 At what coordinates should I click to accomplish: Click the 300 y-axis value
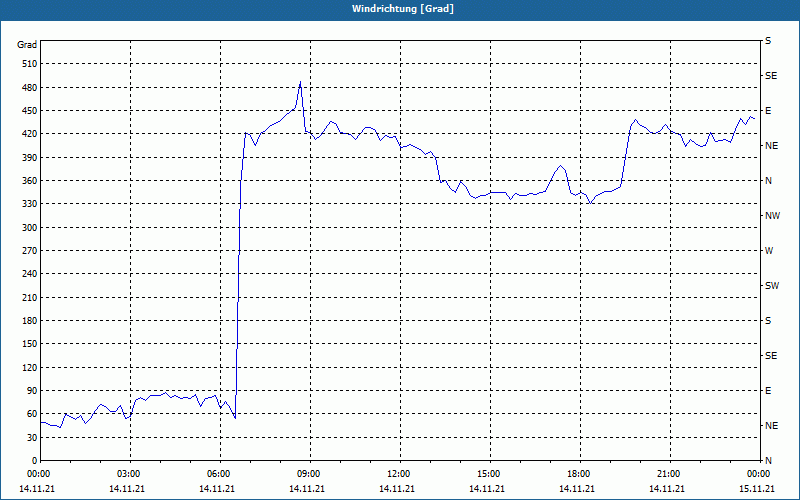30,228
